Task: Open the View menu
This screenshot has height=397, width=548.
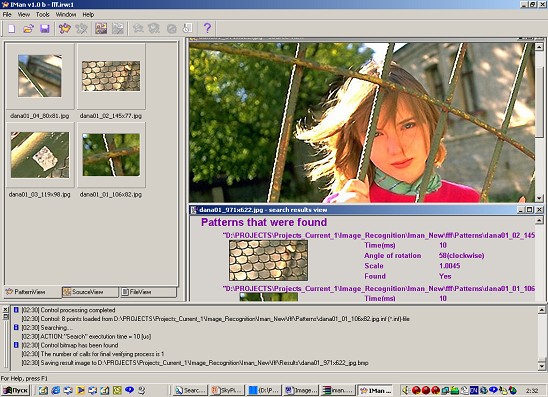Action: tap(24, 15)
